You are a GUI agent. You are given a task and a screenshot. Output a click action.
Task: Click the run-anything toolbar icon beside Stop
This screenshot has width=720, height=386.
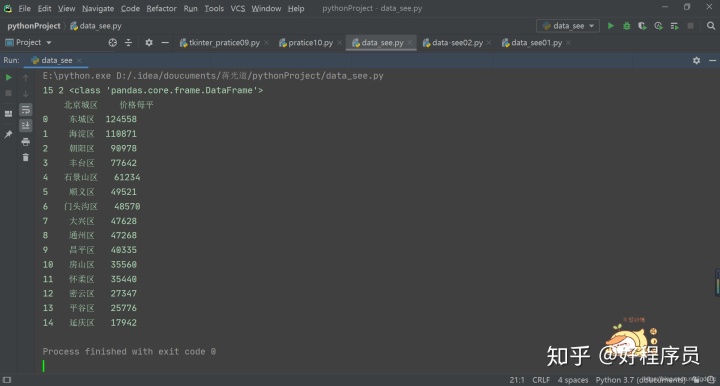click(x=675, y=26)
